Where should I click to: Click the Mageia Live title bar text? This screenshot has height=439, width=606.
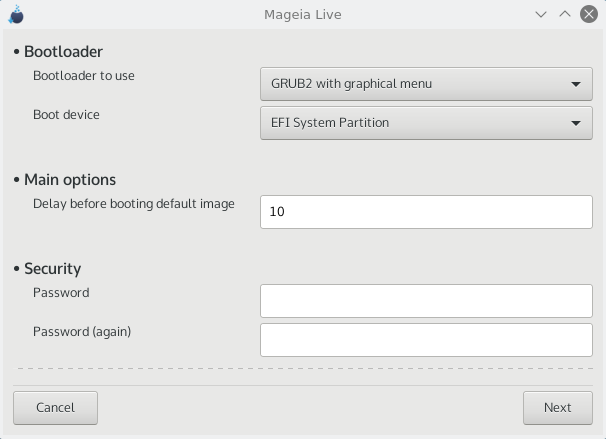tap(303, 15)
